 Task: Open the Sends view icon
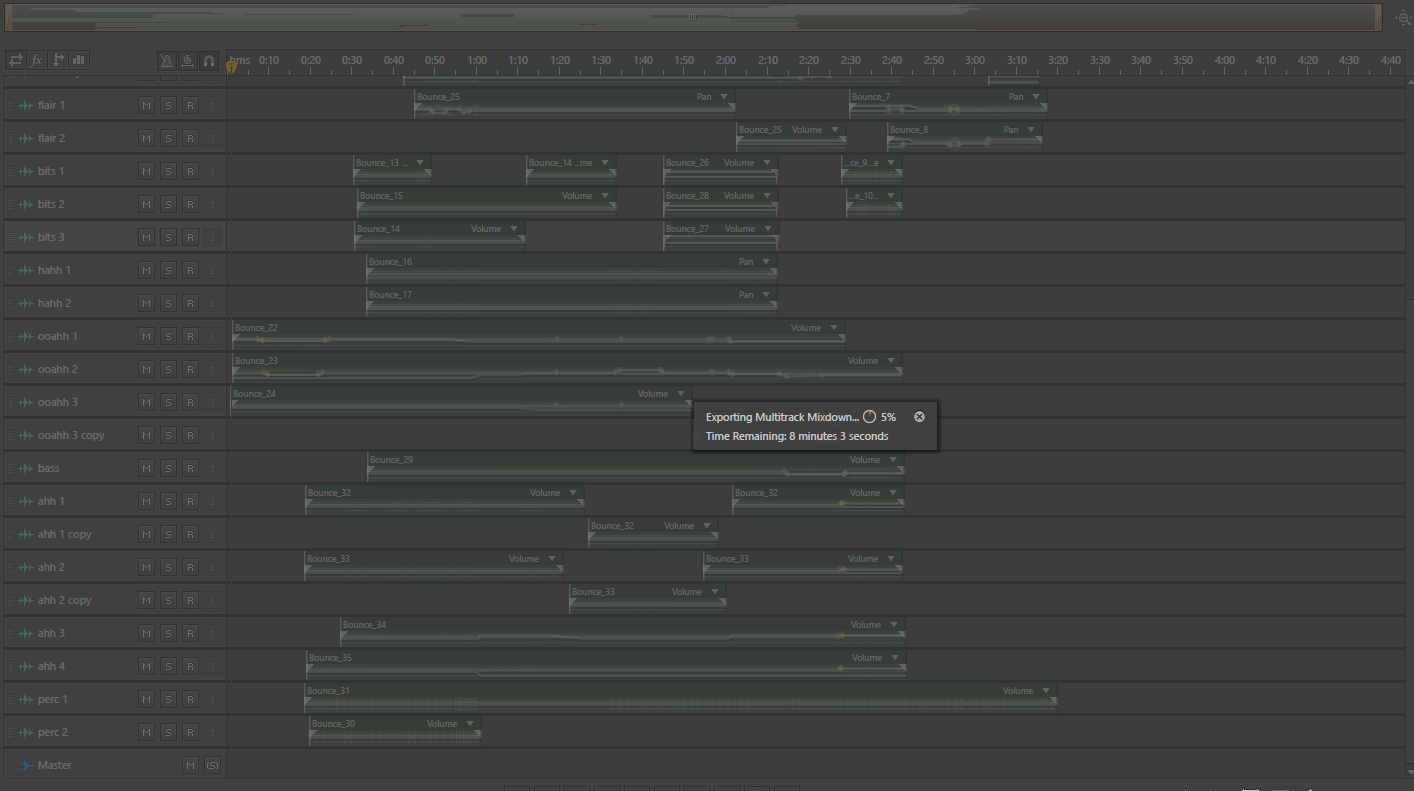[x=58, y=60]
